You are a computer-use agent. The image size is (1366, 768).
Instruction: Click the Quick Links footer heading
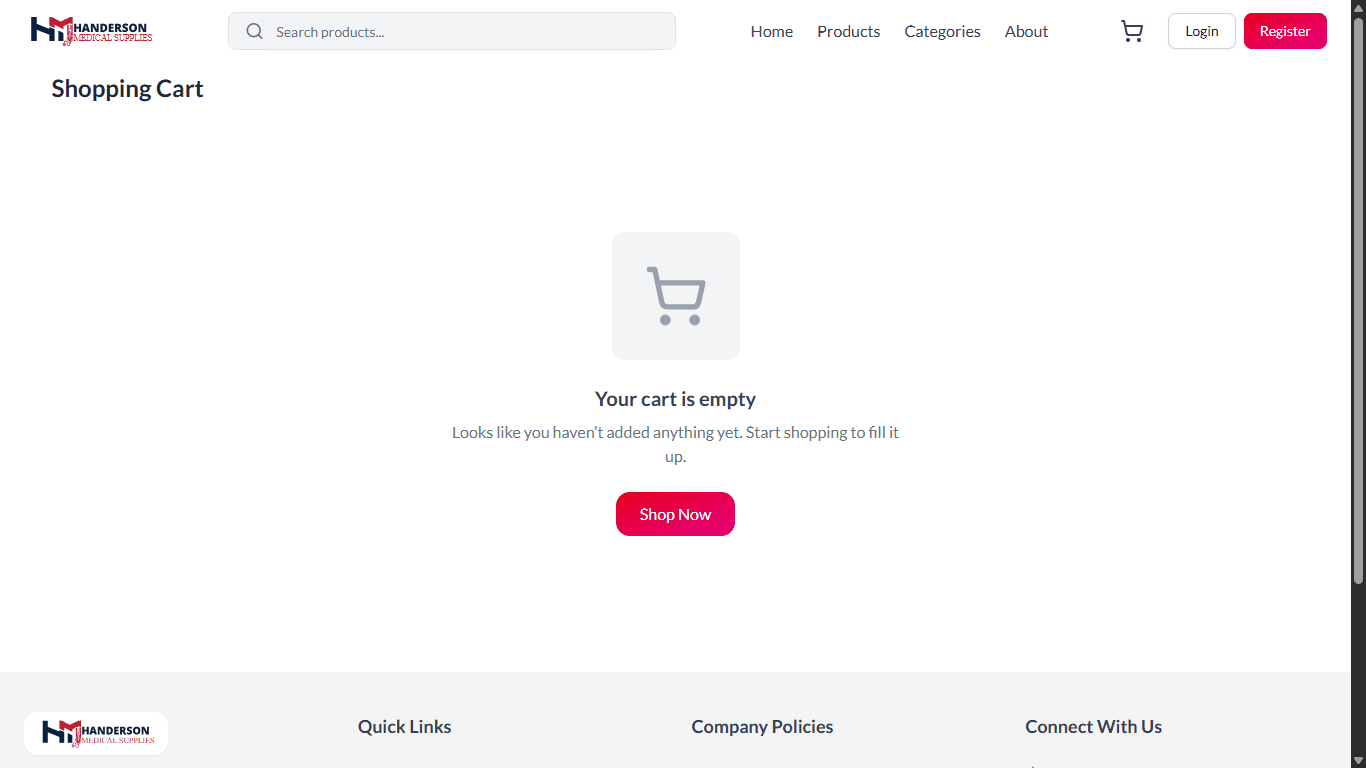405,727
